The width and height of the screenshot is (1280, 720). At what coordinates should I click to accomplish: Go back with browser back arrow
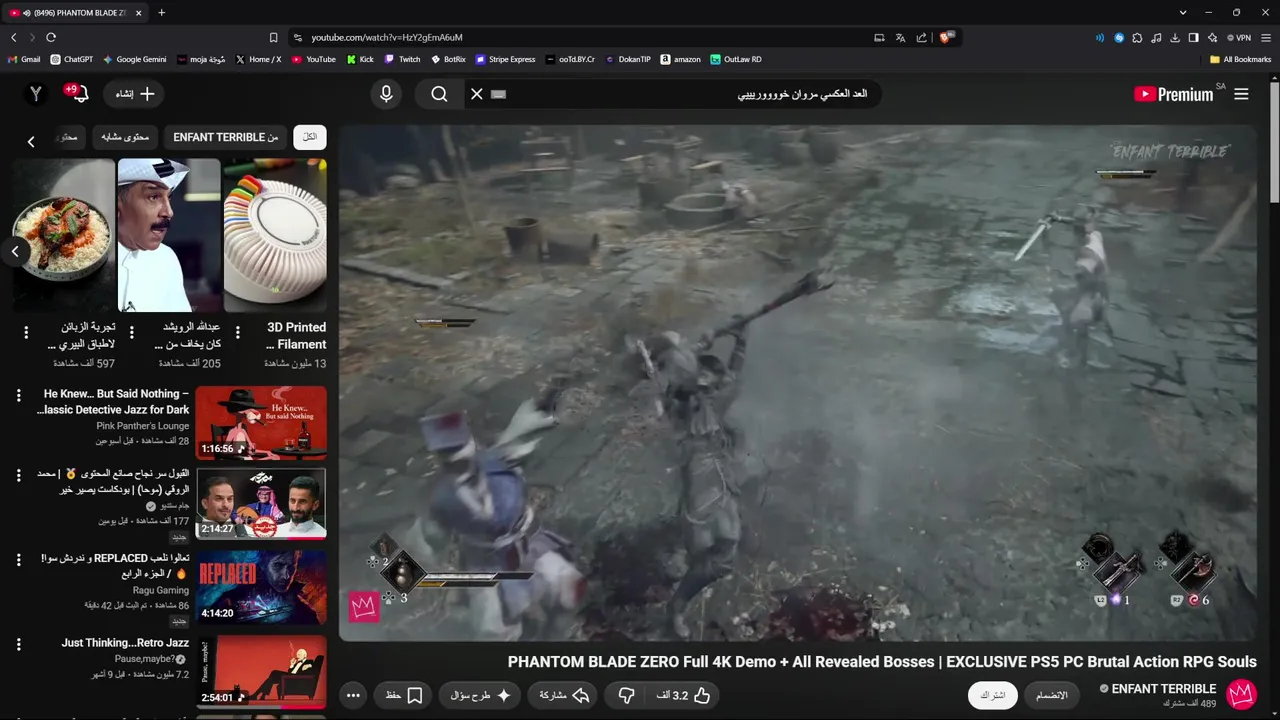pos(13,37)
